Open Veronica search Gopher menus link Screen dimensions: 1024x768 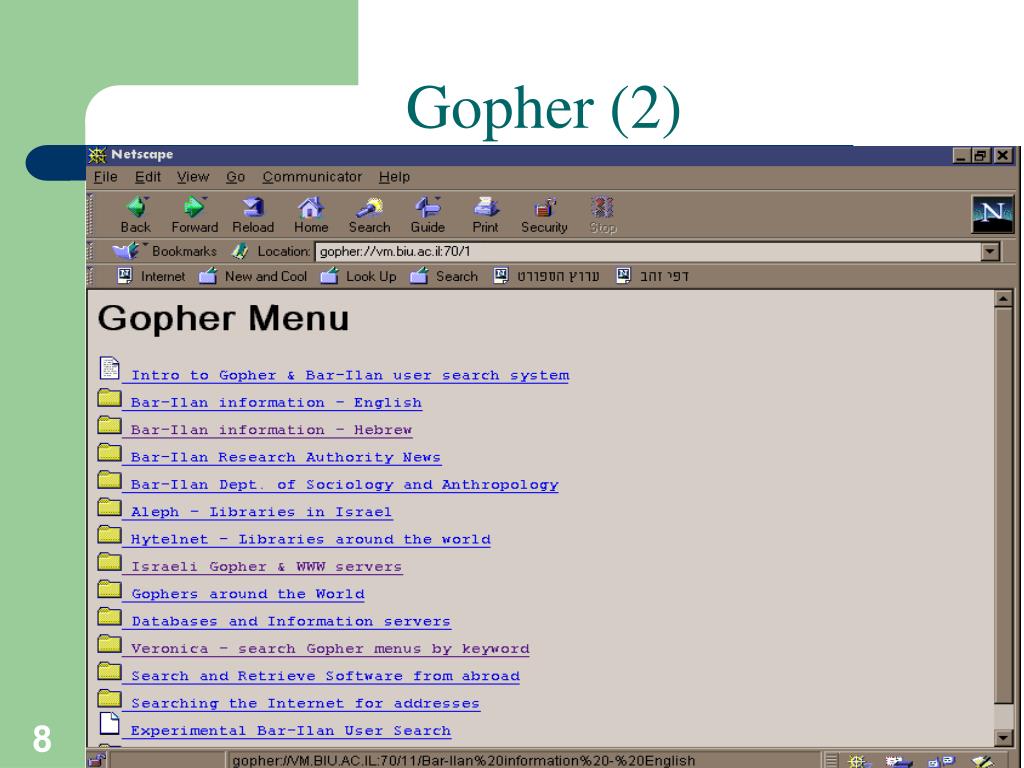(x=330, y=649)
